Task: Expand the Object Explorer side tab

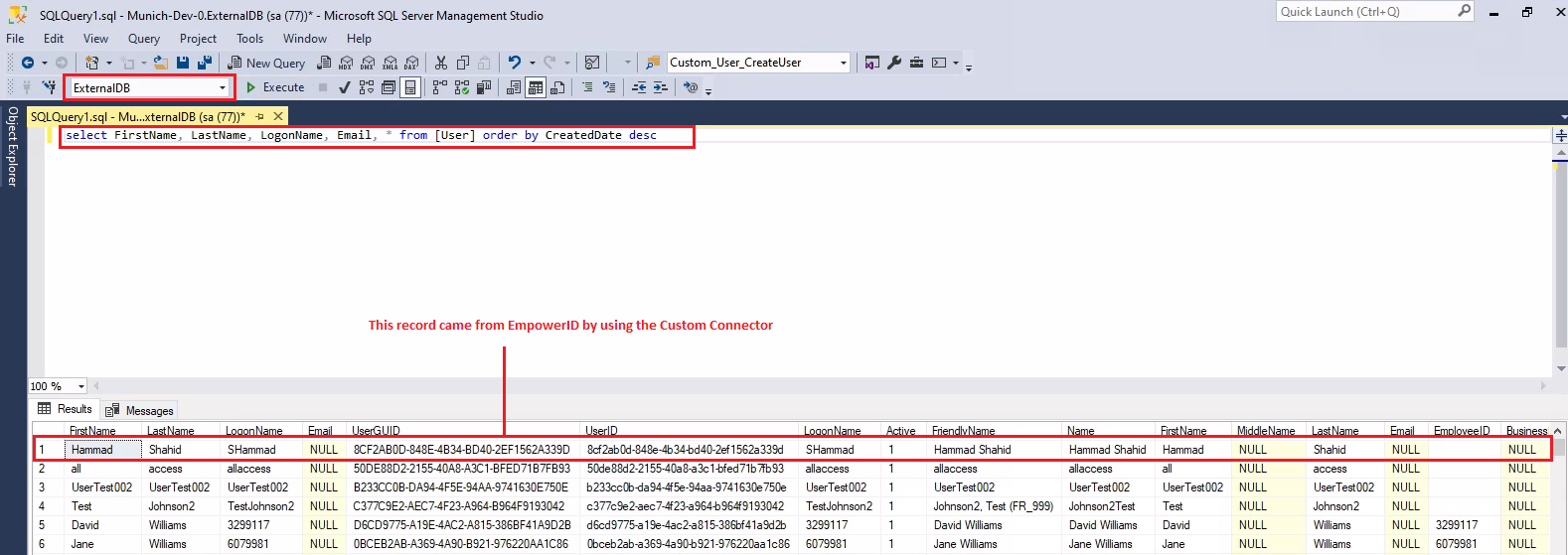Action: pyautogui.click(x=12, y=146)
